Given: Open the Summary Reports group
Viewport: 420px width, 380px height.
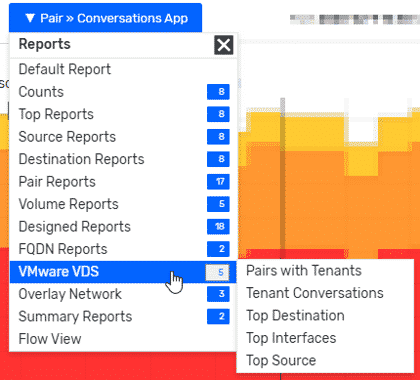Looking at the screenshot, I should coord(123,316).
